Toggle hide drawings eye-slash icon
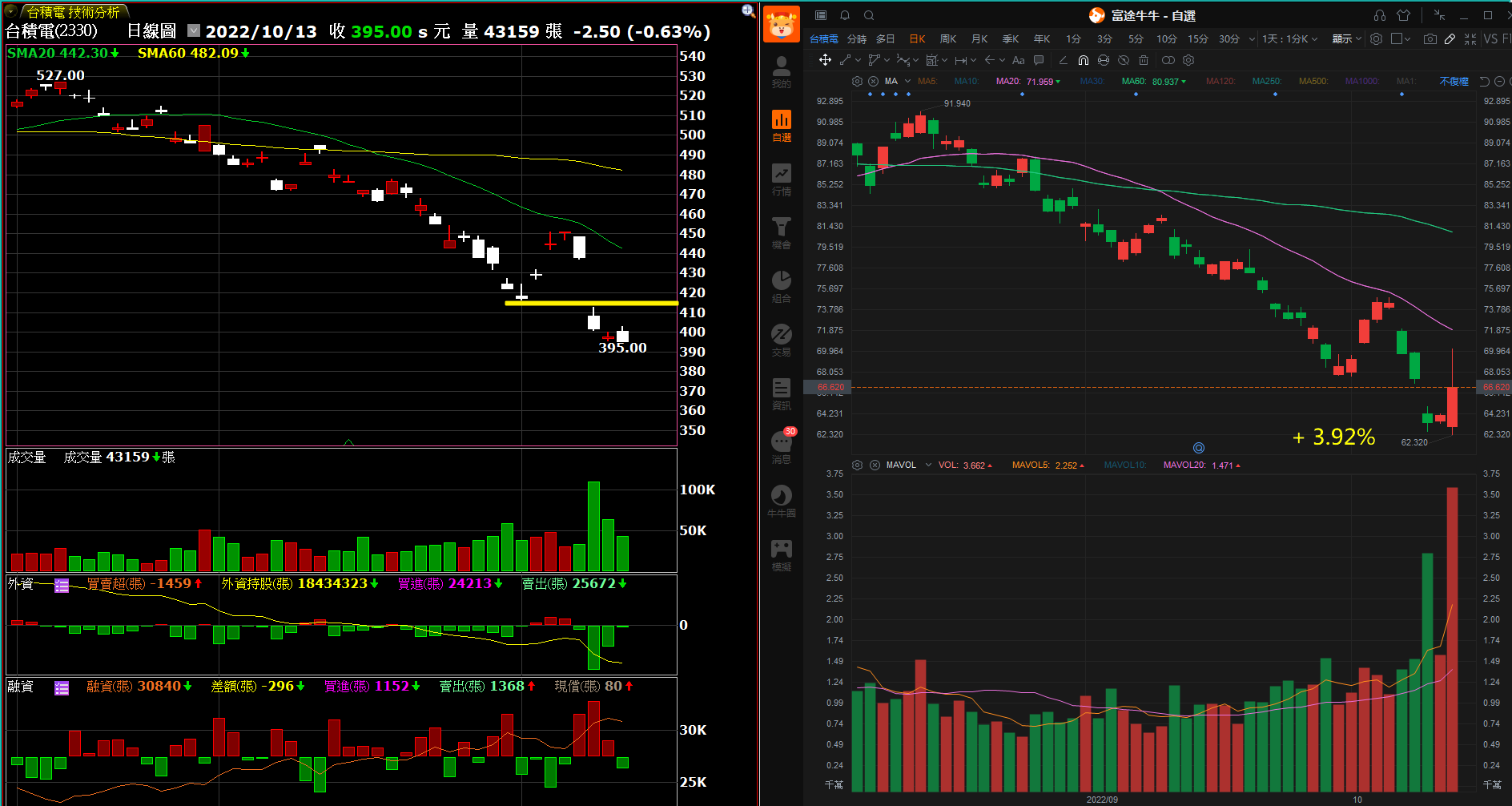The height and width of the screenshot is (806, 1512). (1124, 60)
